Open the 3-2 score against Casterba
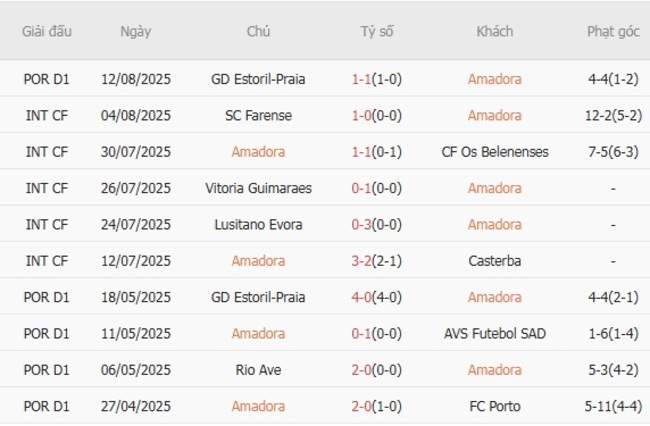 365,261
